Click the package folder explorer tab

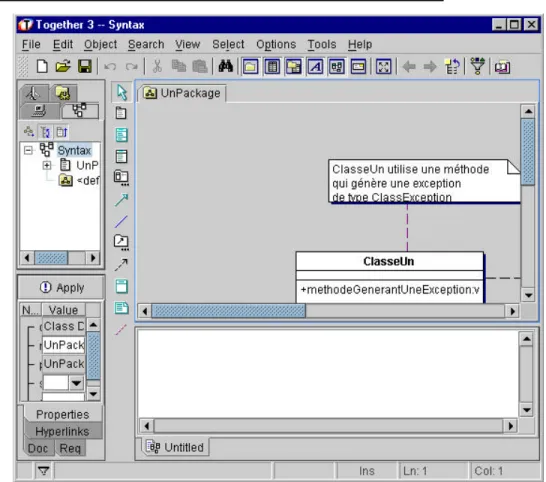click(x=63, y=93)
